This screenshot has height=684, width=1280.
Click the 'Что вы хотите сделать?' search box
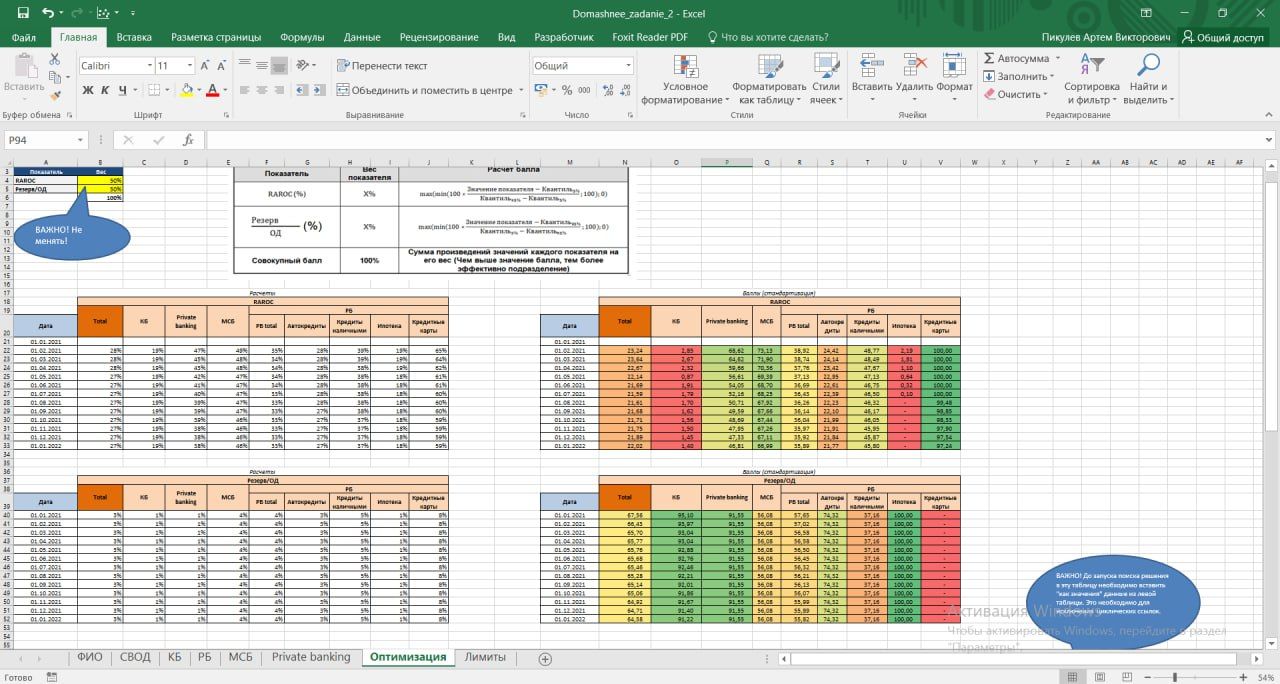[x=768, y=37]
